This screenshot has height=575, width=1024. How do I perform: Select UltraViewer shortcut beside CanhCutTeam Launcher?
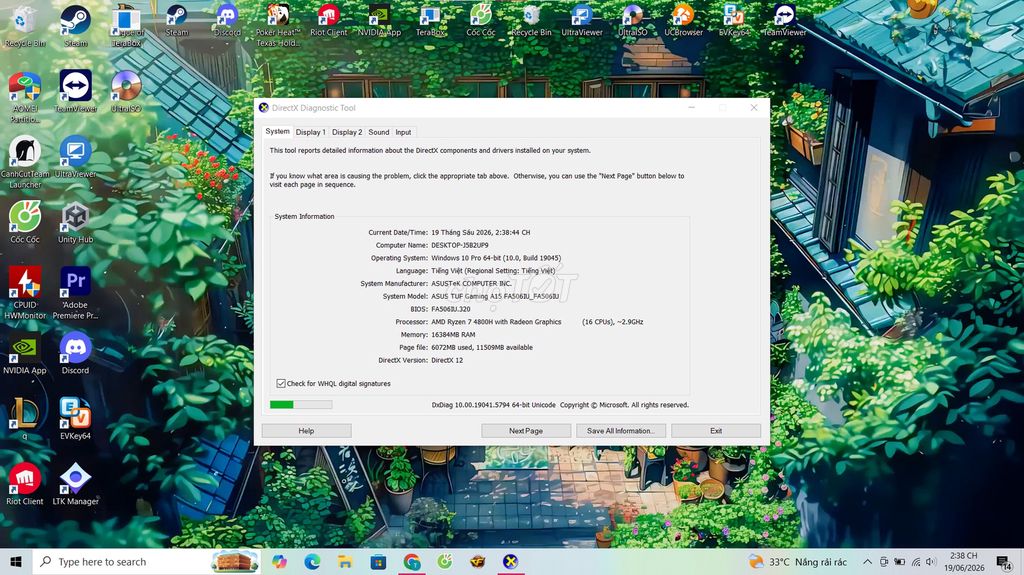75,157
